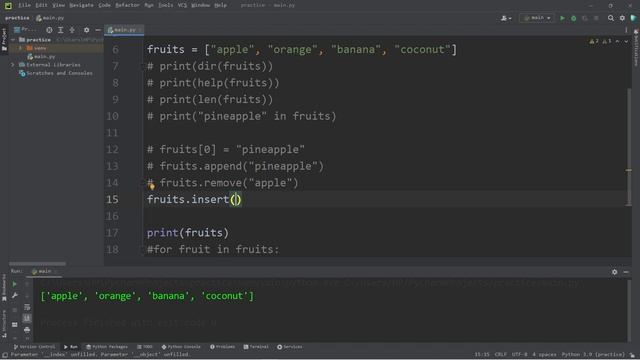Open the VCS menu
The image size is (640, 360).
[182, 5]
